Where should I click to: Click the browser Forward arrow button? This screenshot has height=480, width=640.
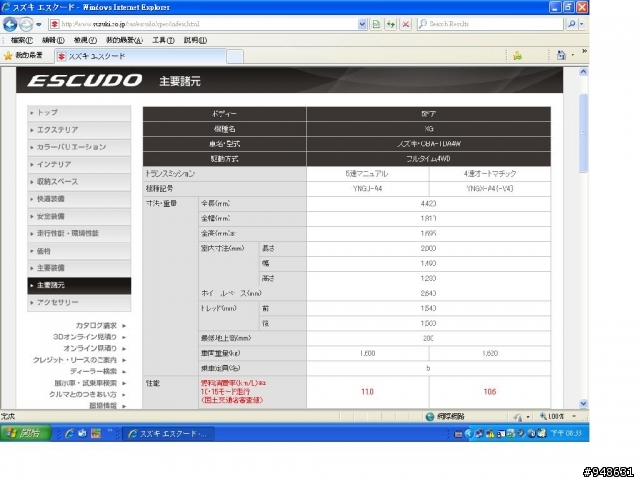tap(27, 24)
